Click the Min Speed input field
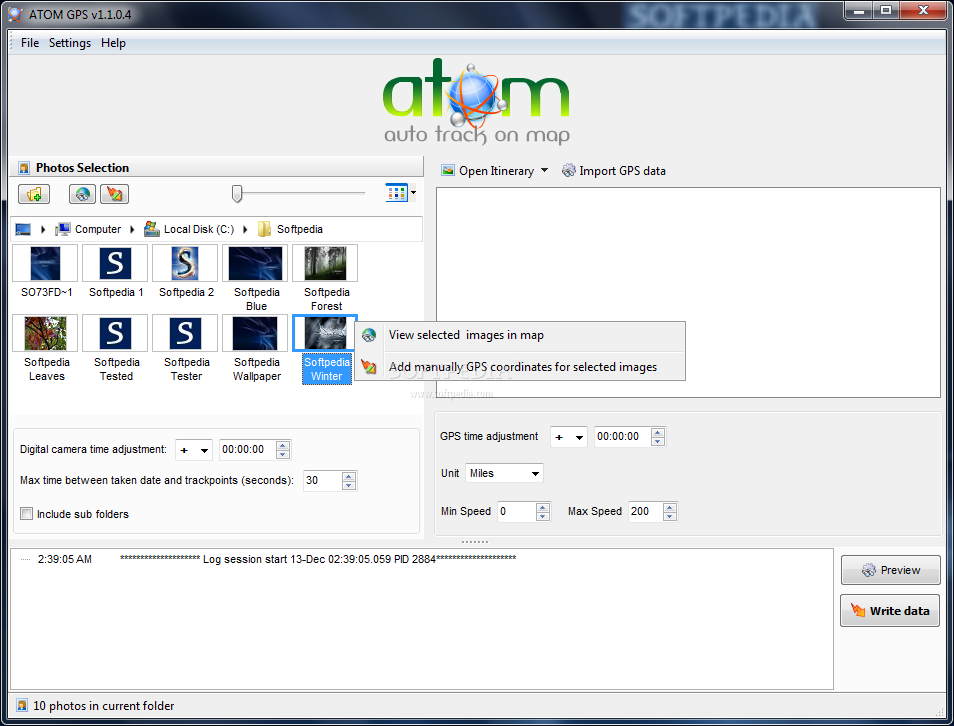954x726 pixels. point(517,512)
